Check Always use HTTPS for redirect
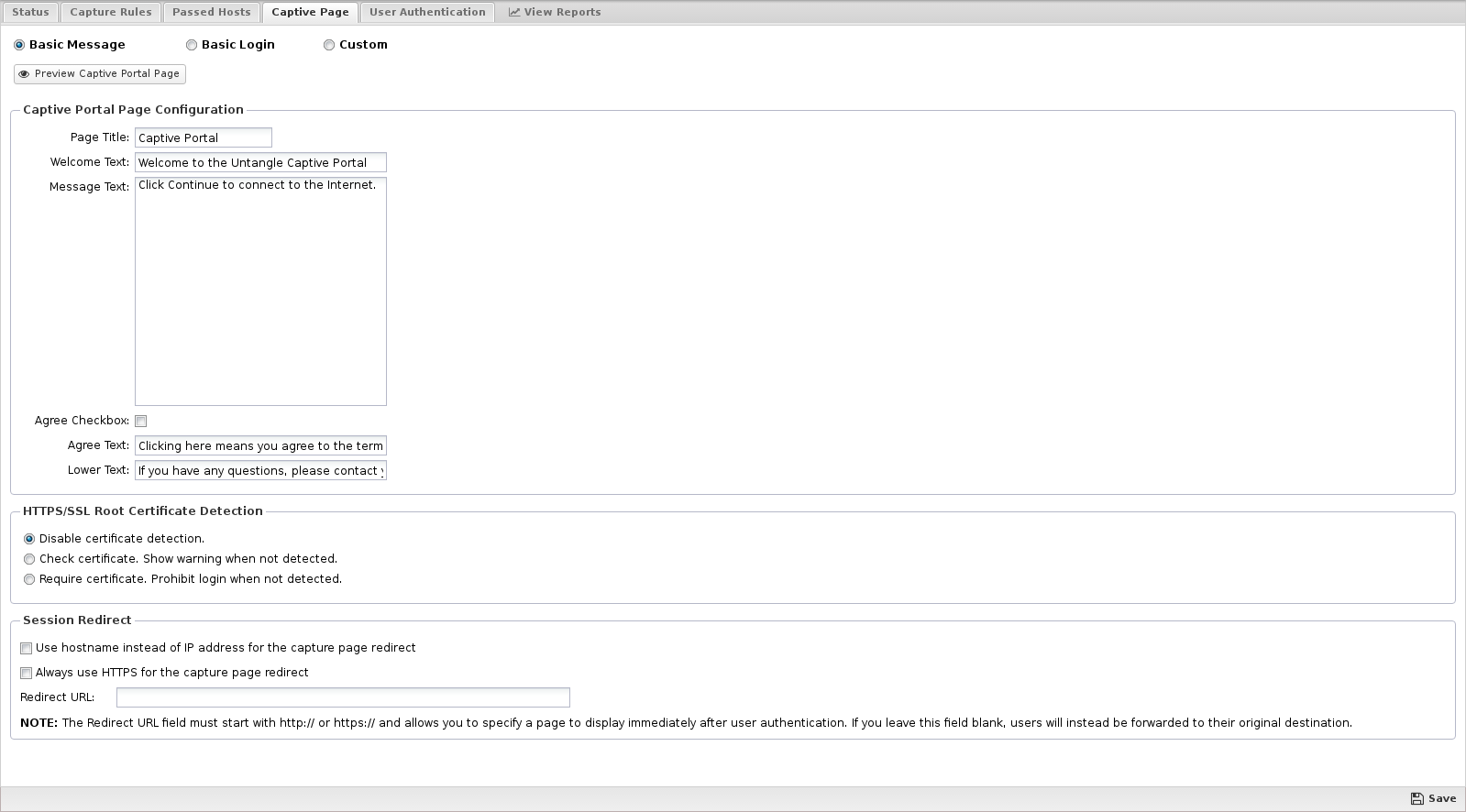The width and height of the screenshot is (1466, 812). coord(27,674)
